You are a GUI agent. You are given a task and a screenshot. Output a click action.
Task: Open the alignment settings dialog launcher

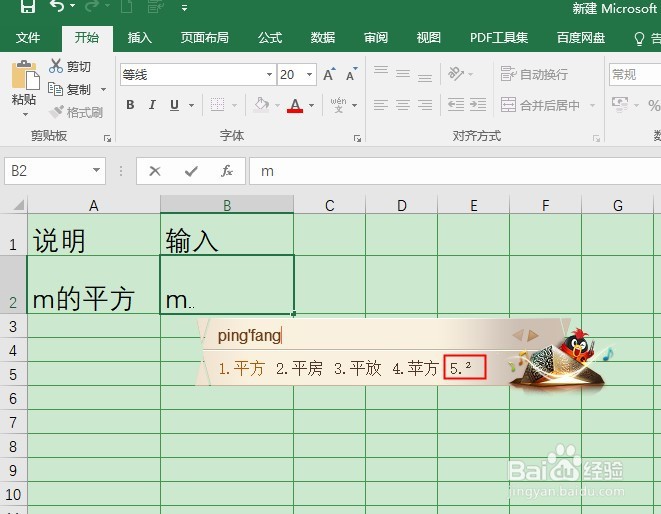pos(596,138)
